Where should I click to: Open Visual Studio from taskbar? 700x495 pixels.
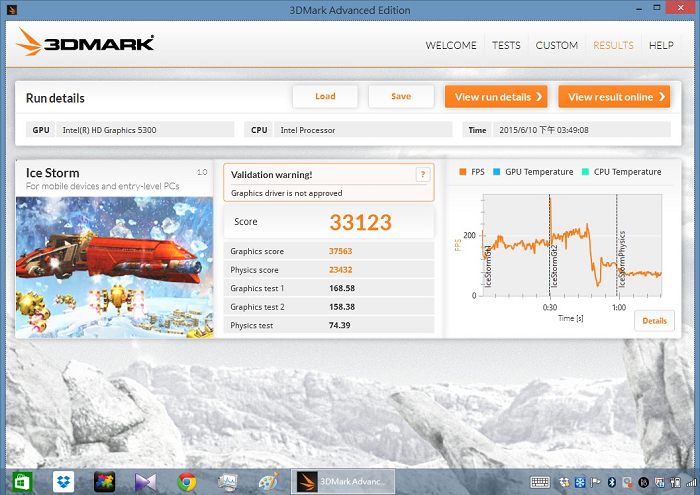[146, 483]
